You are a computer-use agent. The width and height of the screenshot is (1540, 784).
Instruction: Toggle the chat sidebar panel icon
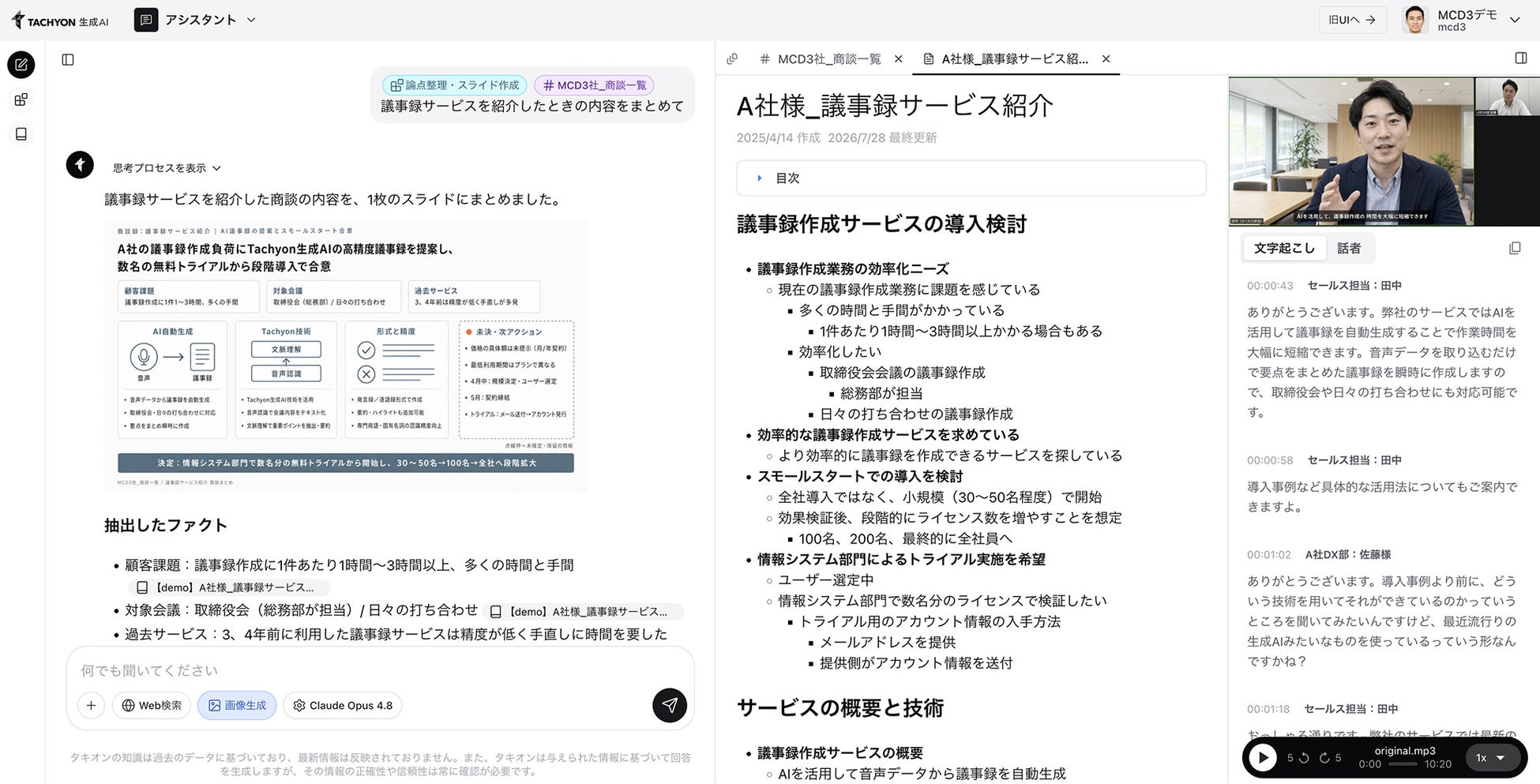click(x=68, y=59)
